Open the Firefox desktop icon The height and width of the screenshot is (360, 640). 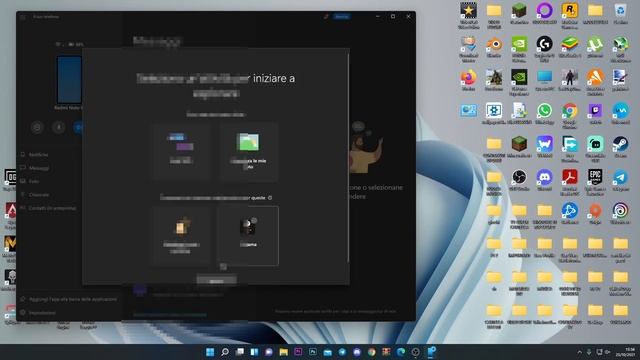(468, 78)
